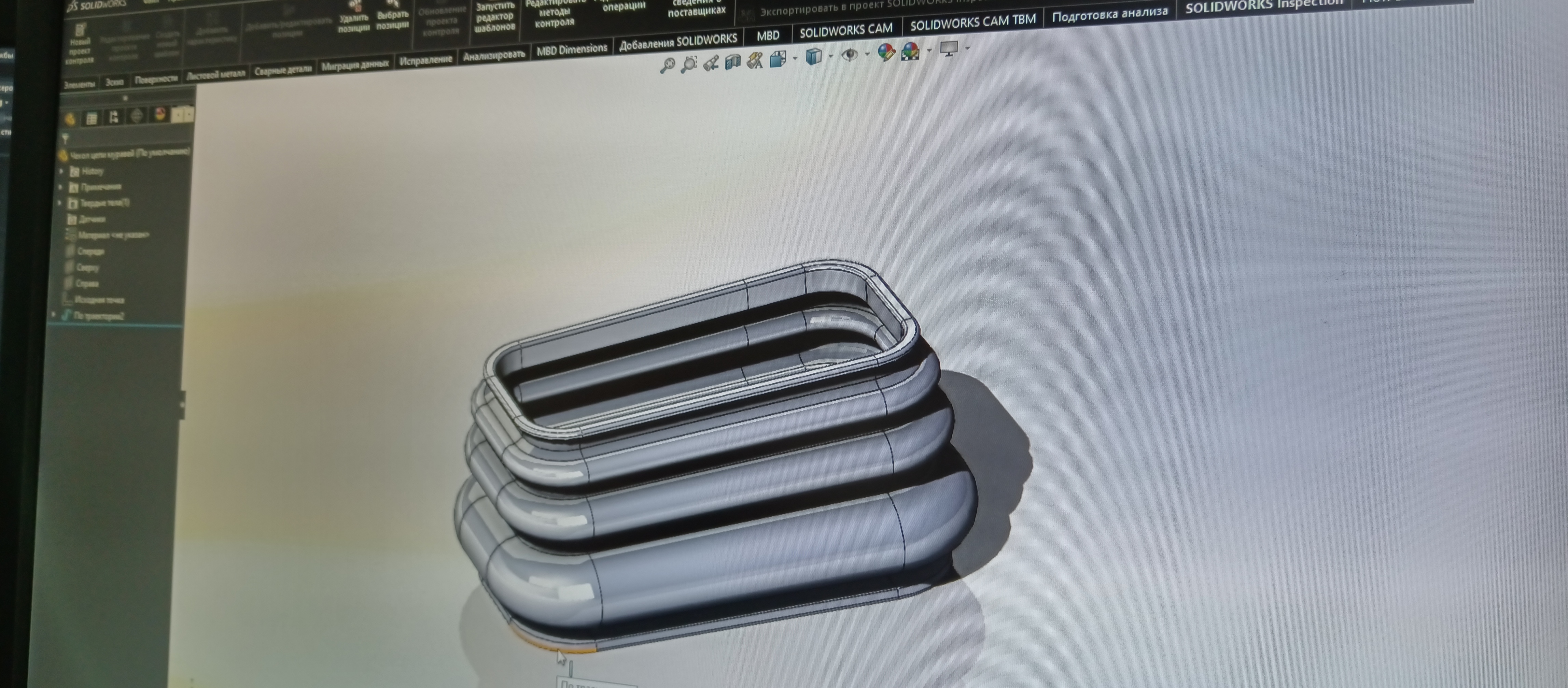Switch to the MBD tab
Viewport: 1568px width, 688px height.
point(768,35)
